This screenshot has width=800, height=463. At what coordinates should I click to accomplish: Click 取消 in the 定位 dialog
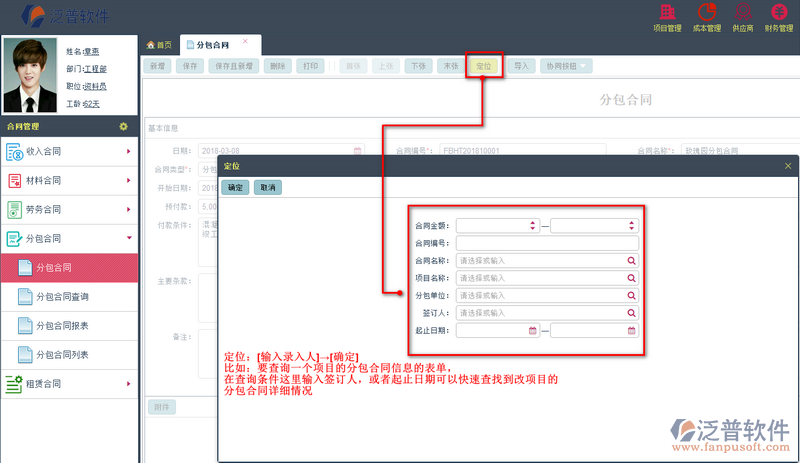(x=268, y=187)
